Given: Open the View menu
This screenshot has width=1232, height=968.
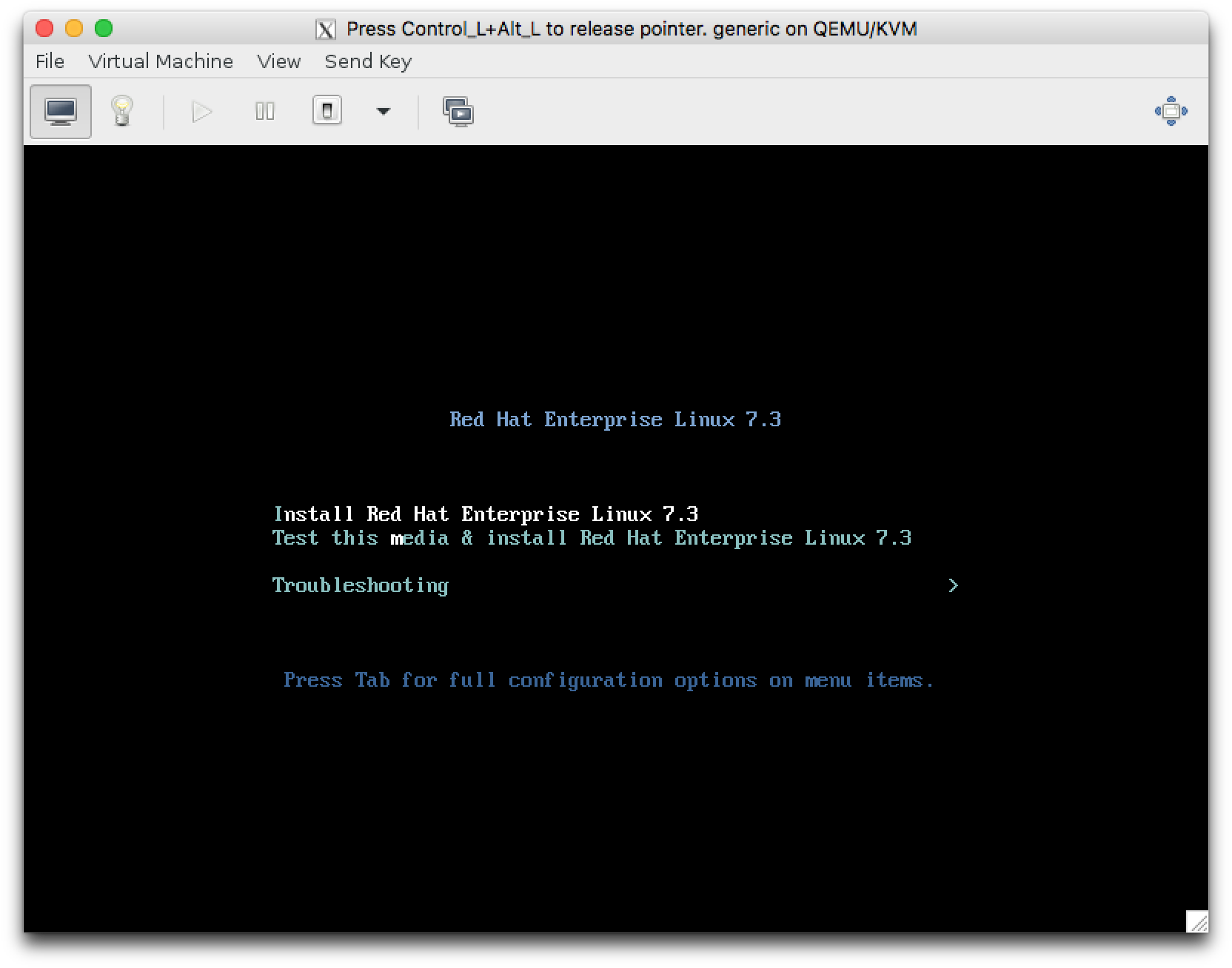Looking at the screenshot, I should click(x=279, y=61).
